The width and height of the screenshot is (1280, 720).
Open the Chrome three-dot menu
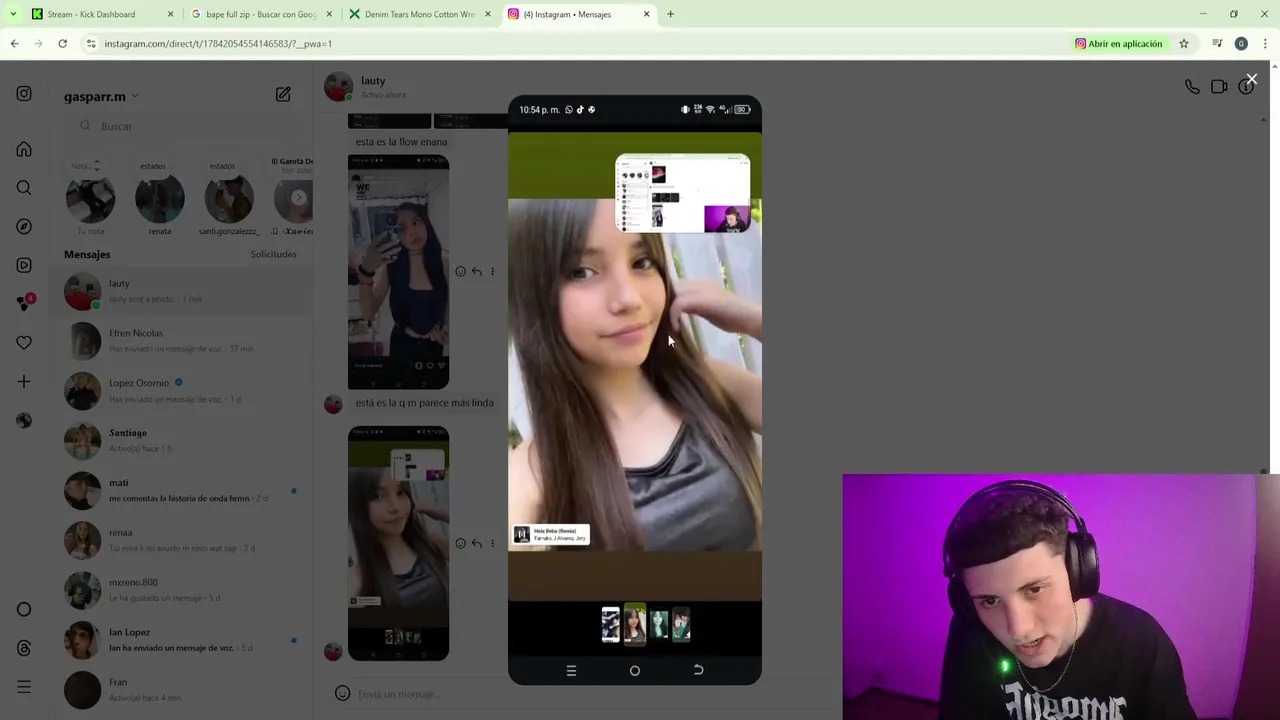[1265, 43]
